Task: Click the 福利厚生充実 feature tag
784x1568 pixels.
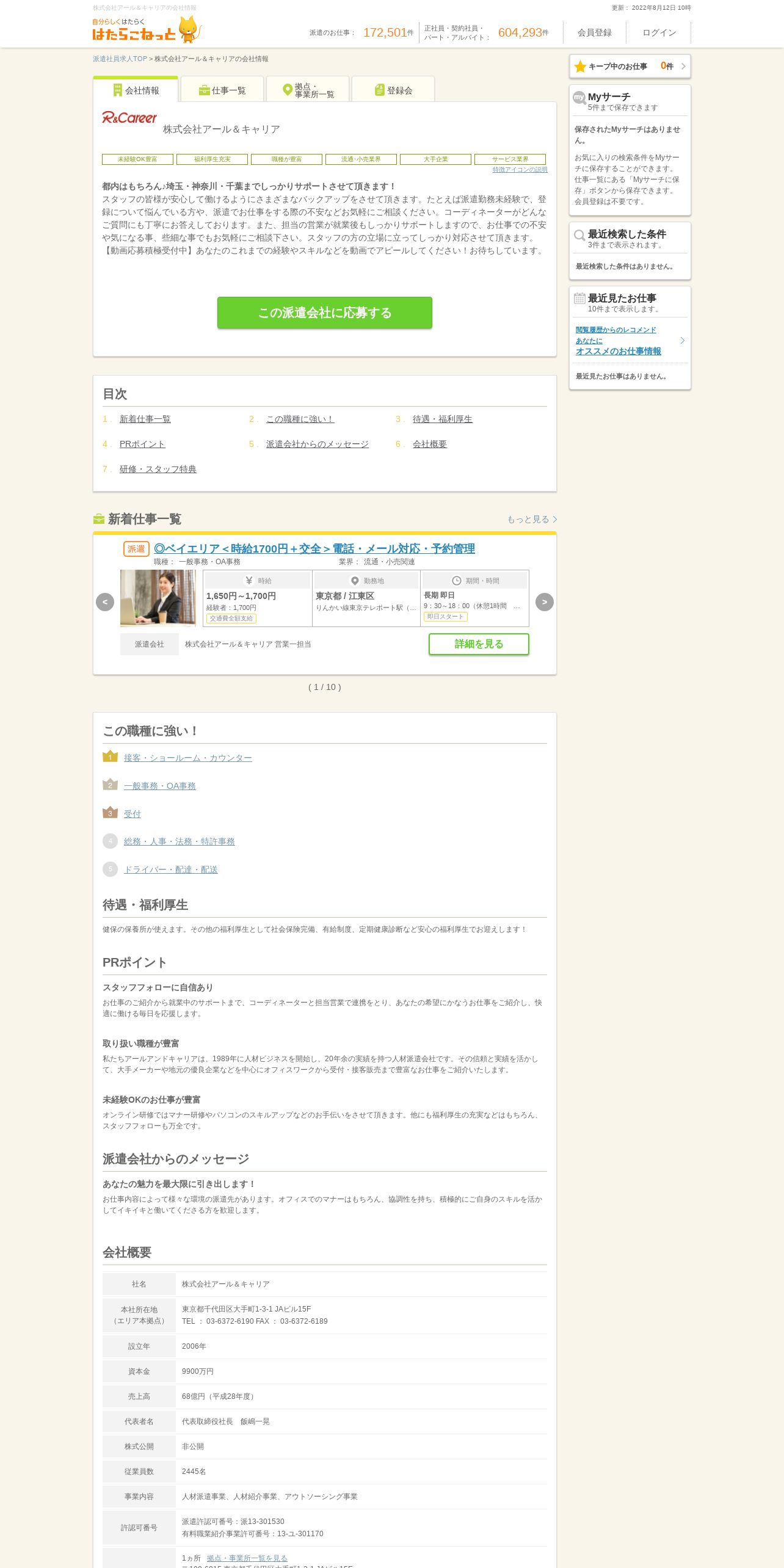Action: point(212,159)
